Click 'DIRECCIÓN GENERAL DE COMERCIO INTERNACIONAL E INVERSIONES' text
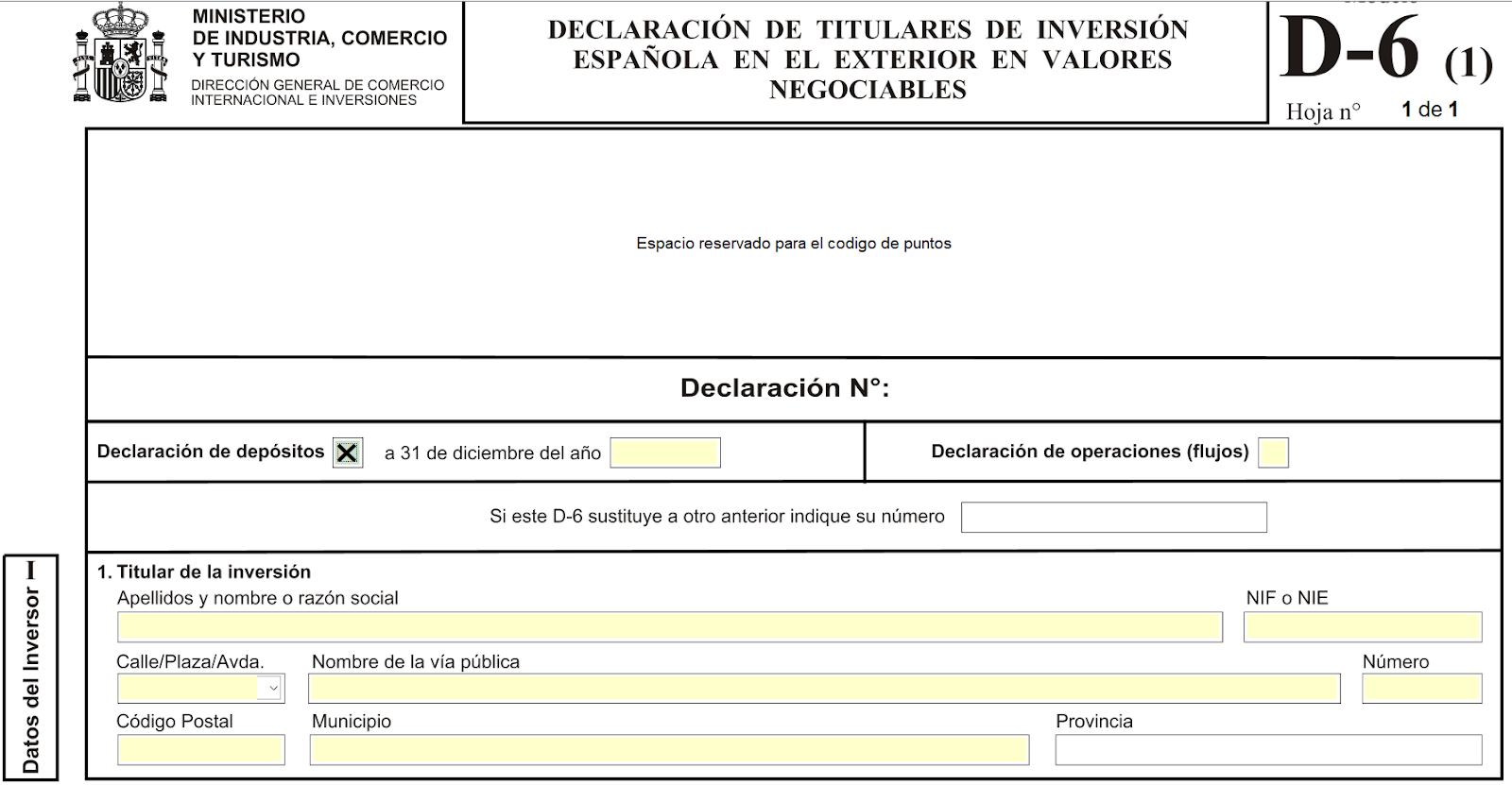 point(318,93)
